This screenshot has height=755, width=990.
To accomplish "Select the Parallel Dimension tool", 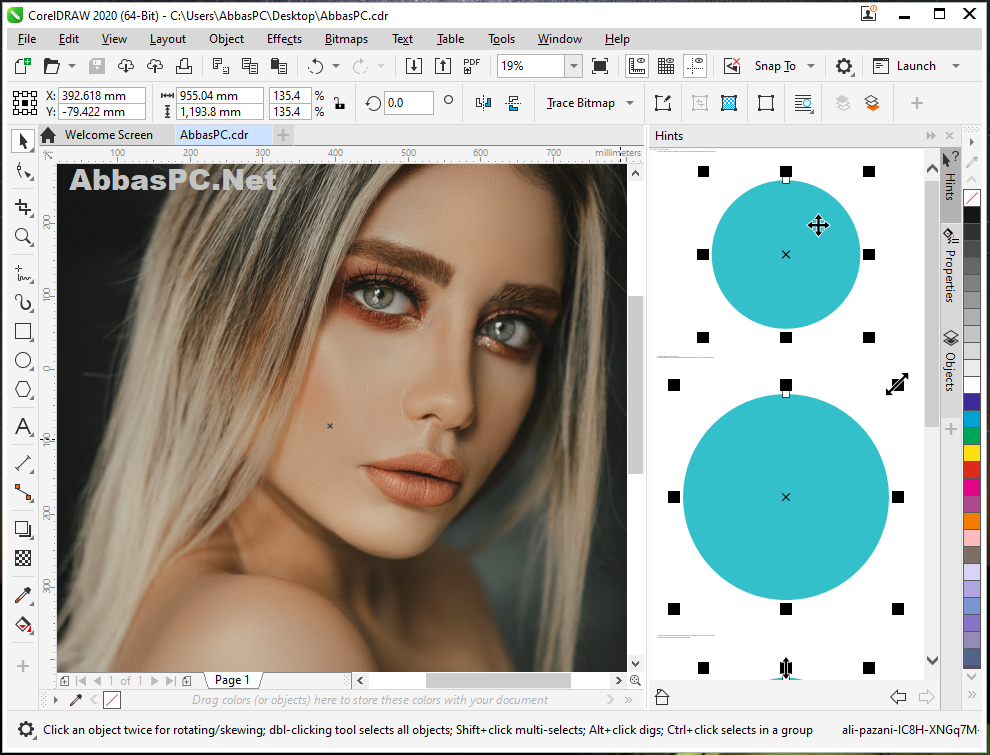I will tap(23, 464).
